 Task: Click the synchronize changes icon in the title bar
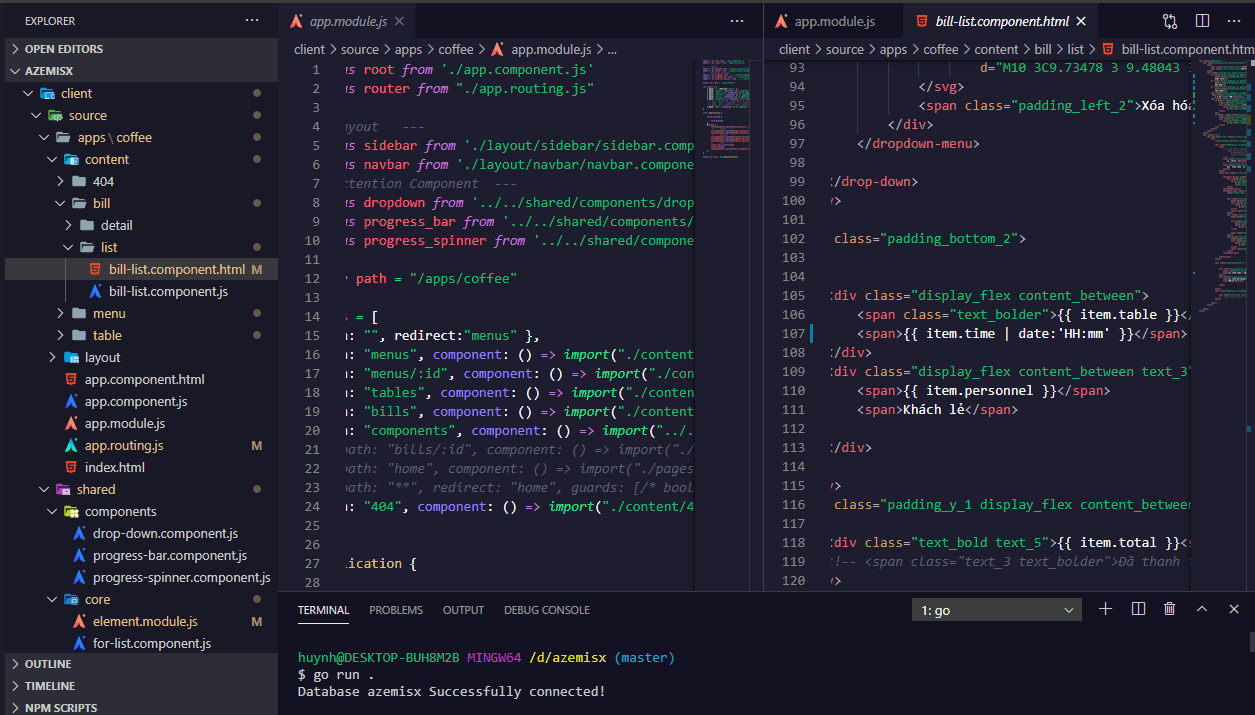point(1168,20)
